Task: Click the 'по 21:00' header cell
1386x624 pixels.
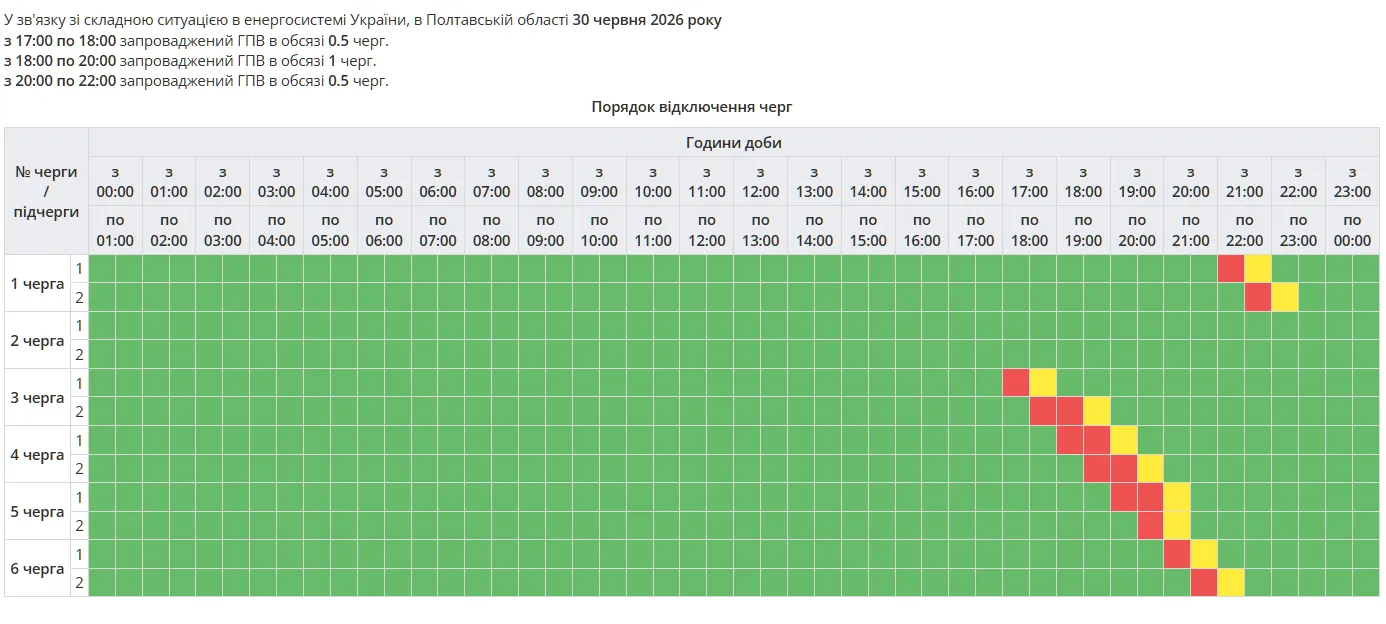Action: click(1190, 230)
